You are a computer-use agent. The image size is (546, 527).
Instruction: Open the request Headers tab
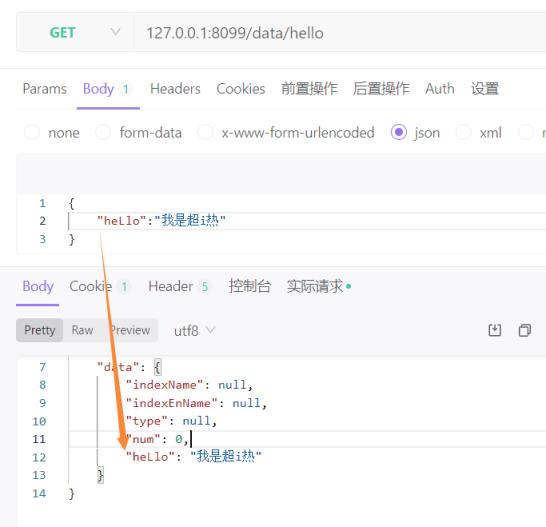(175, 89)
